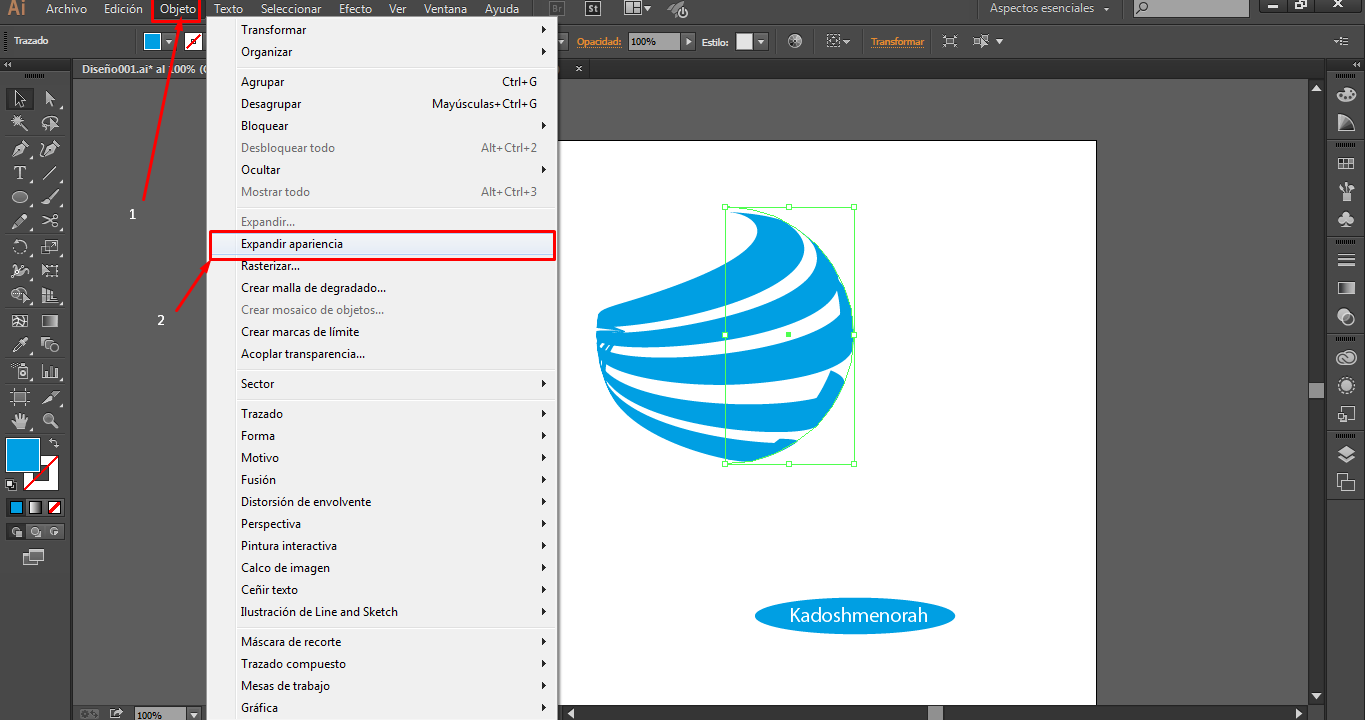Swap fill and stroke colors
The width and height of the screenshot is (1365, 720).
[x=54, y=443]
